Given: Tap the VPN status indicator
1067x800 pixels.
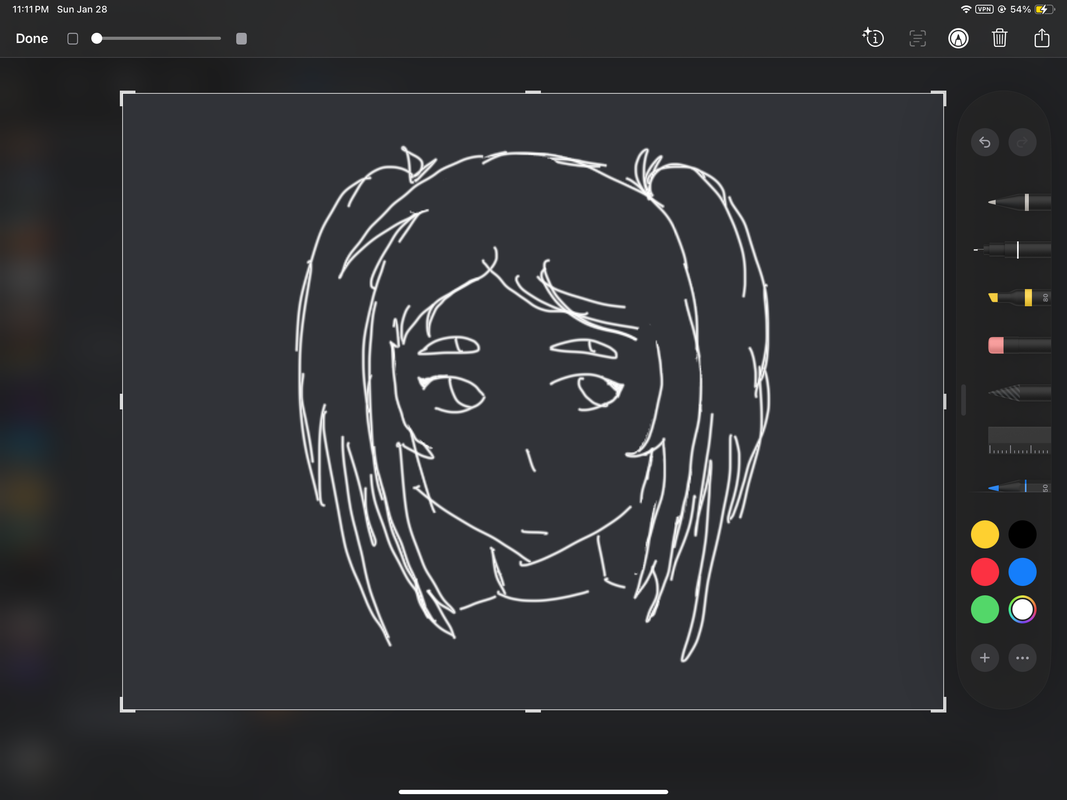Looking at the screenshot, I should (x=984, y=10).
